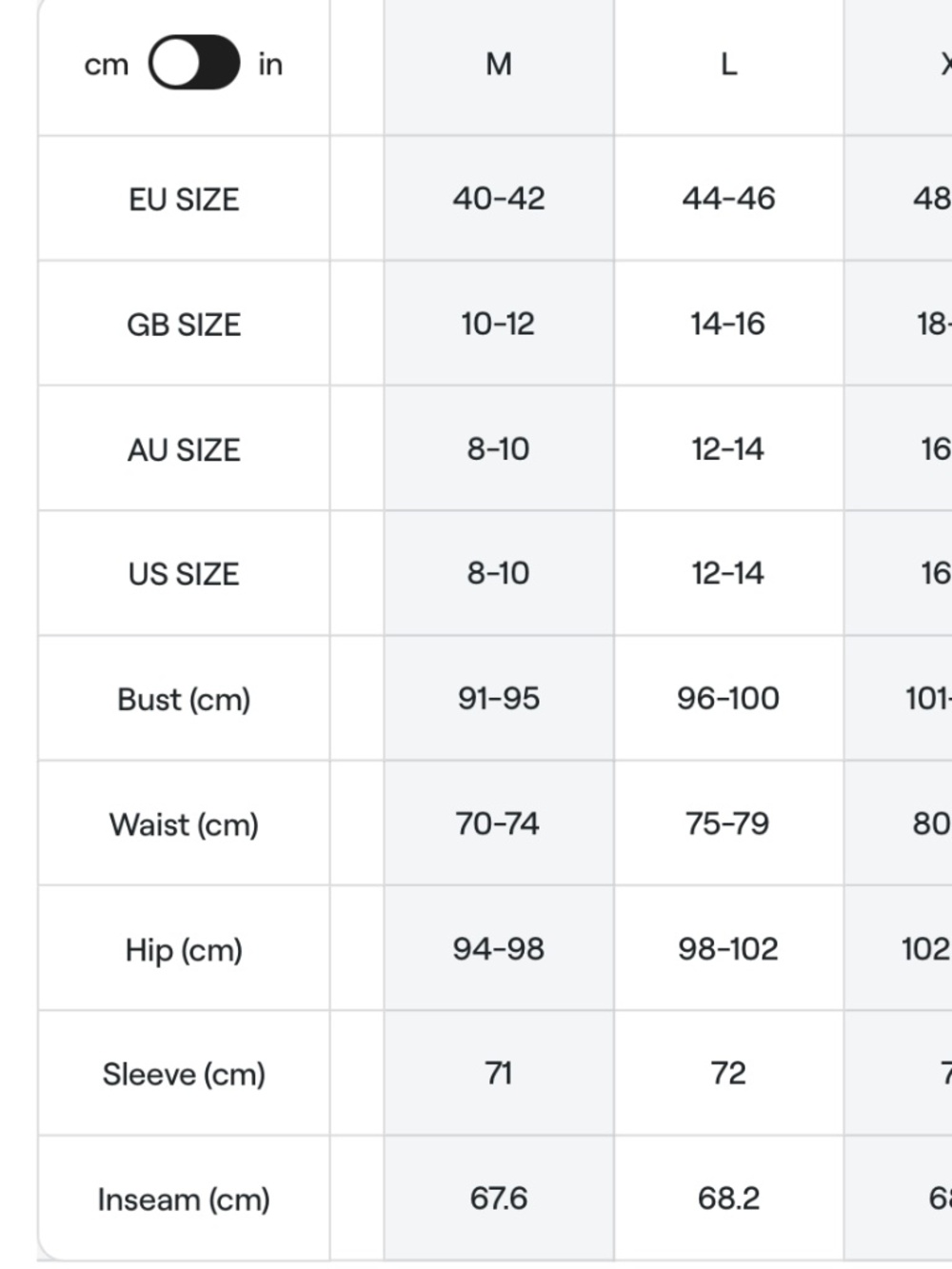Select the 70-74 waist measurement cell

pos(499,823)
